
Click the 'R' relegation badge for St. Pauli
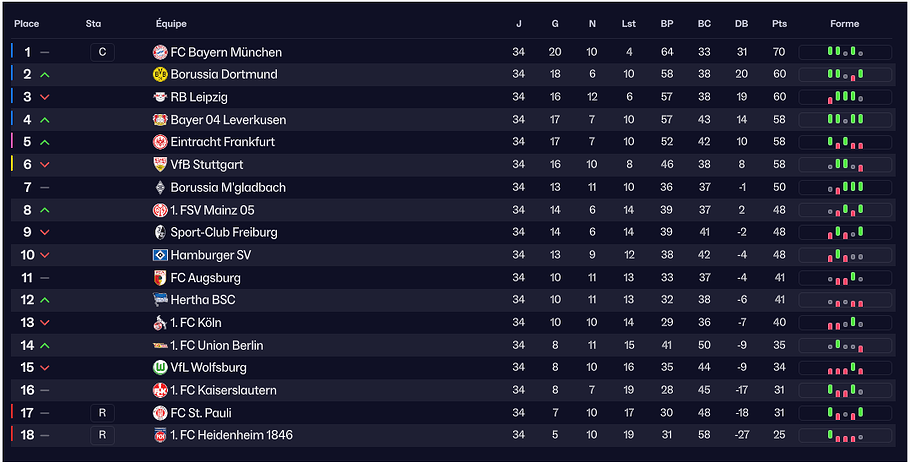[x=102, y=413]
